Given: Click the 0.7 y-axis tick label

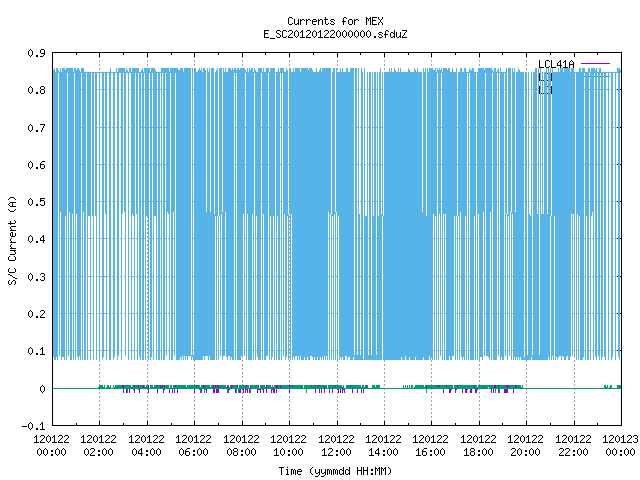Looking at the screenshot, I should 36,128.
